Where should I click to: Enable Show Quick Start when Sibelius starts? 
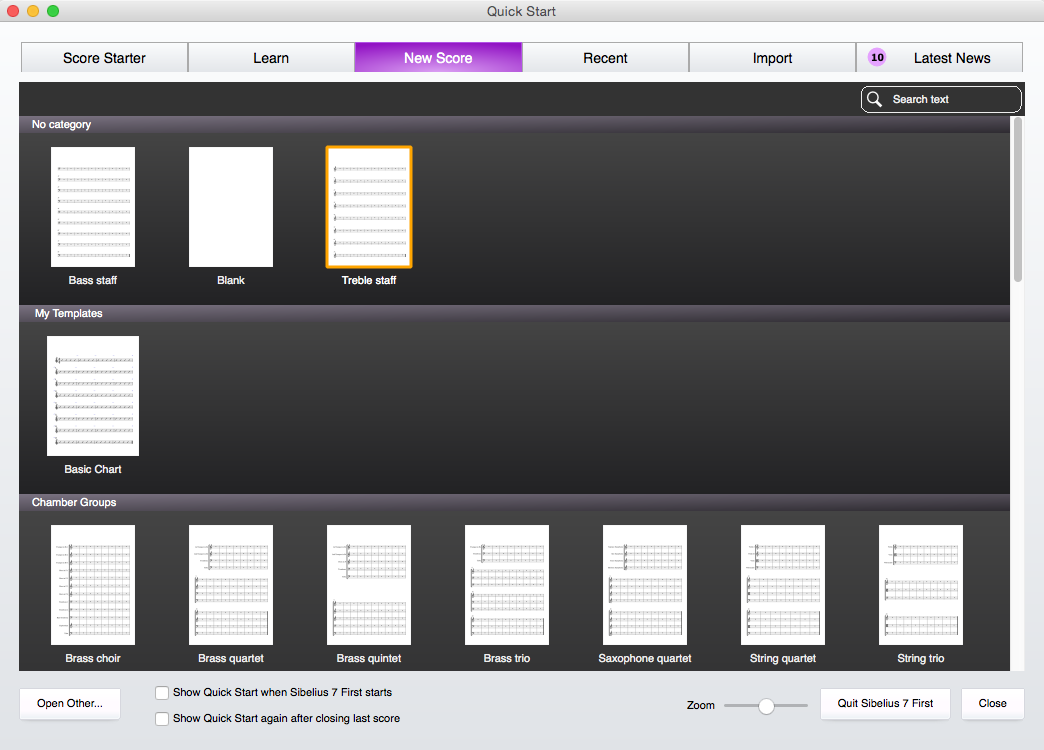point(162,692)
